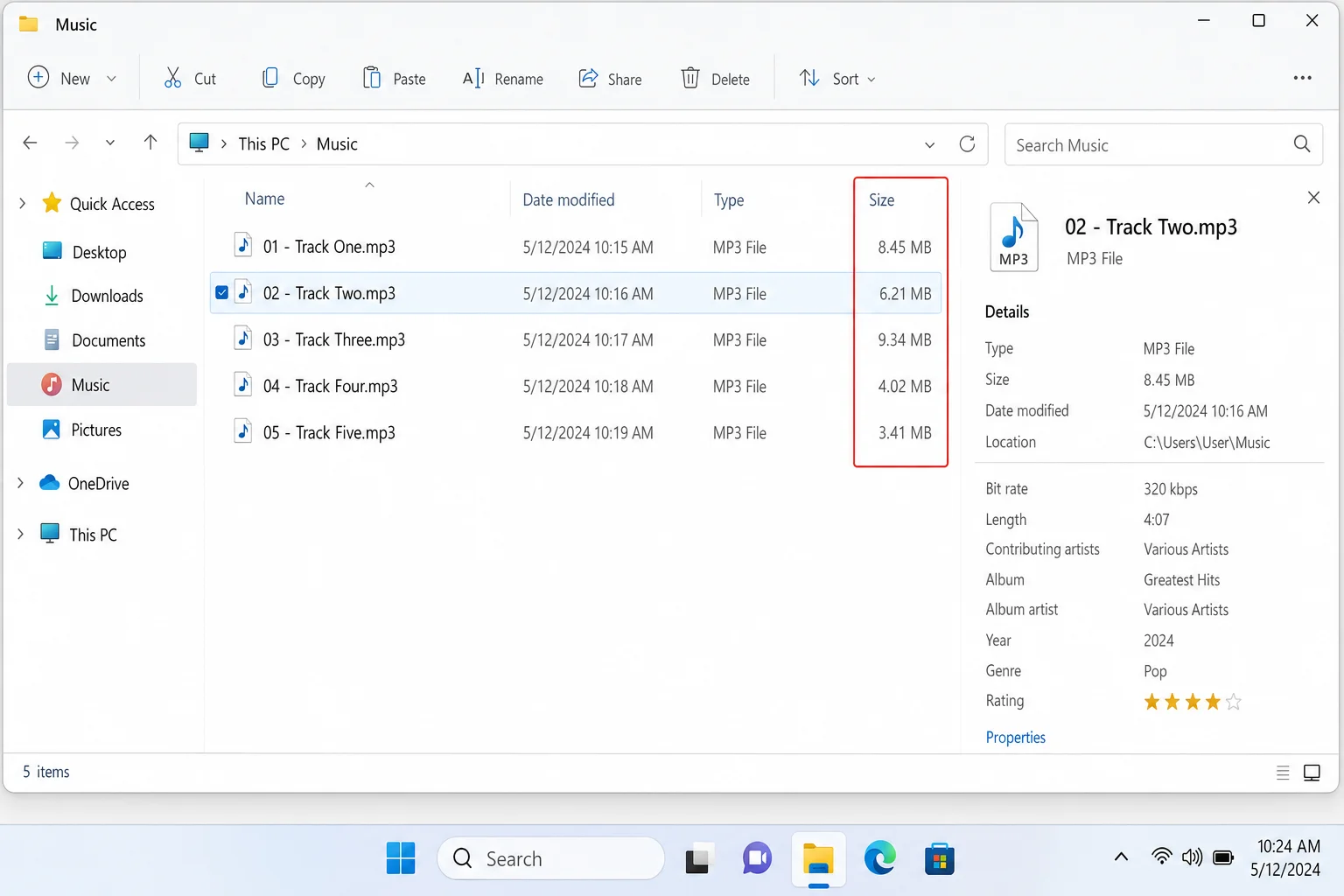Viewport: 1344px width, 896px height.
Task: Go forward with the right arrow
Action: (x=72, y=143)
